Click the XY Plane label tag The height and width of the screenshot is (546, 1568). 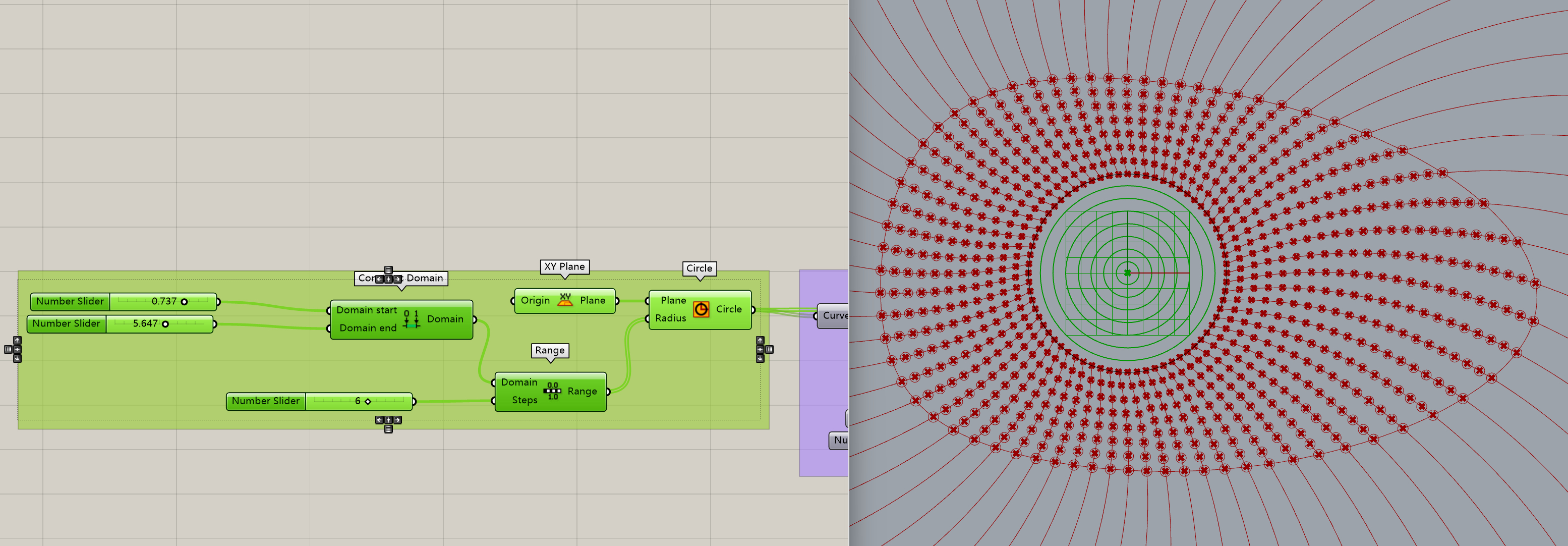[564, 266]
